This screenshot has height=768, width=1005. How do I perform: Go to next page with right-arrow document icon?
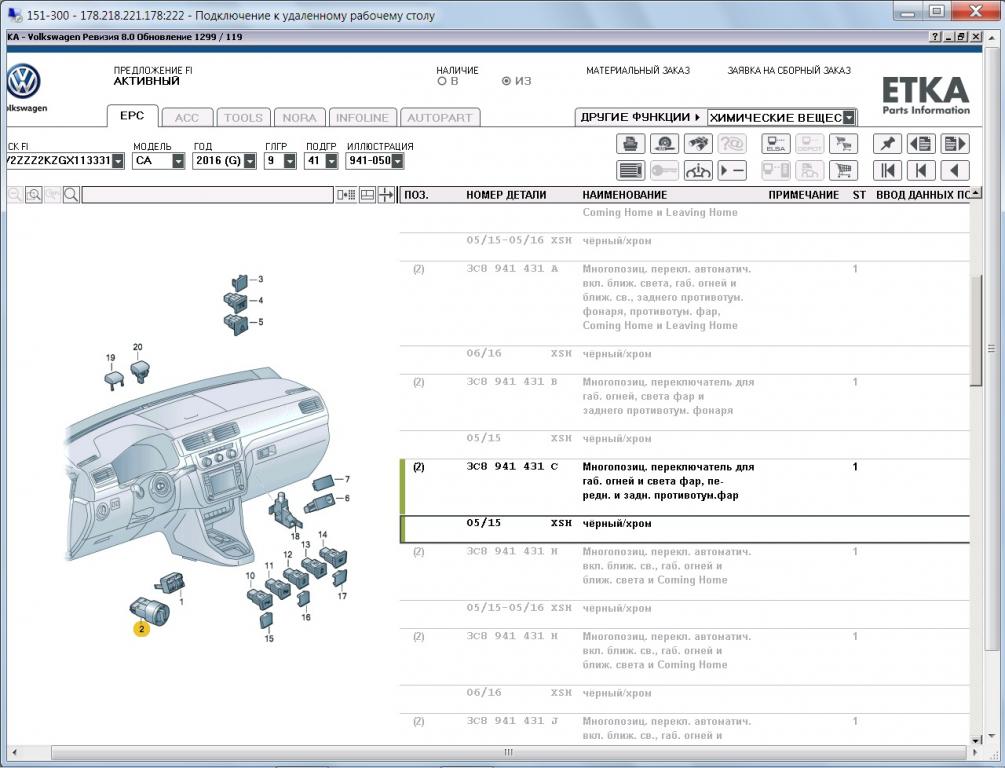955,144
